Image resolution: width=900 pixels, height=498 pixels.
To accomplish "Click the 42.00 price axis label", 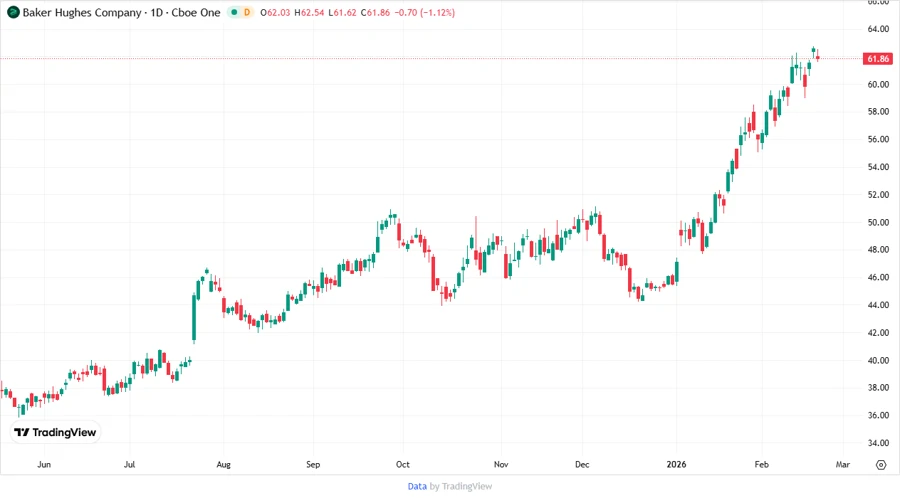I will [x=878, y=333].
